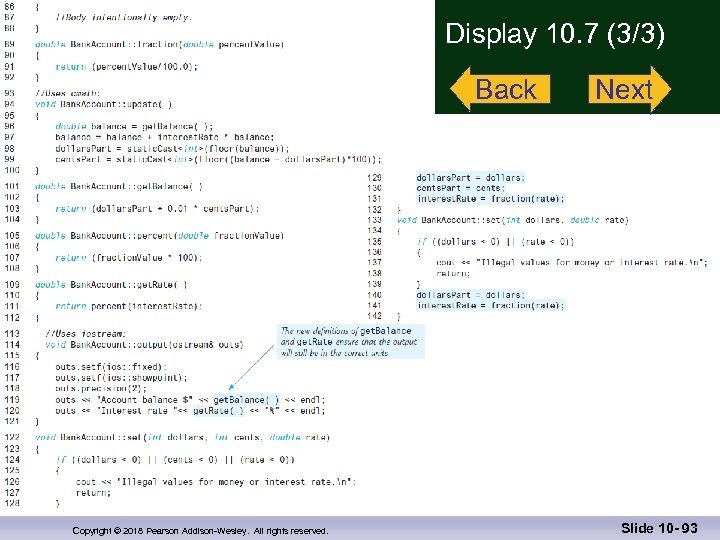Click line 140 'dollarsPart = dollars;'
This screenshot has width=720, height=540.
point(470,295)
